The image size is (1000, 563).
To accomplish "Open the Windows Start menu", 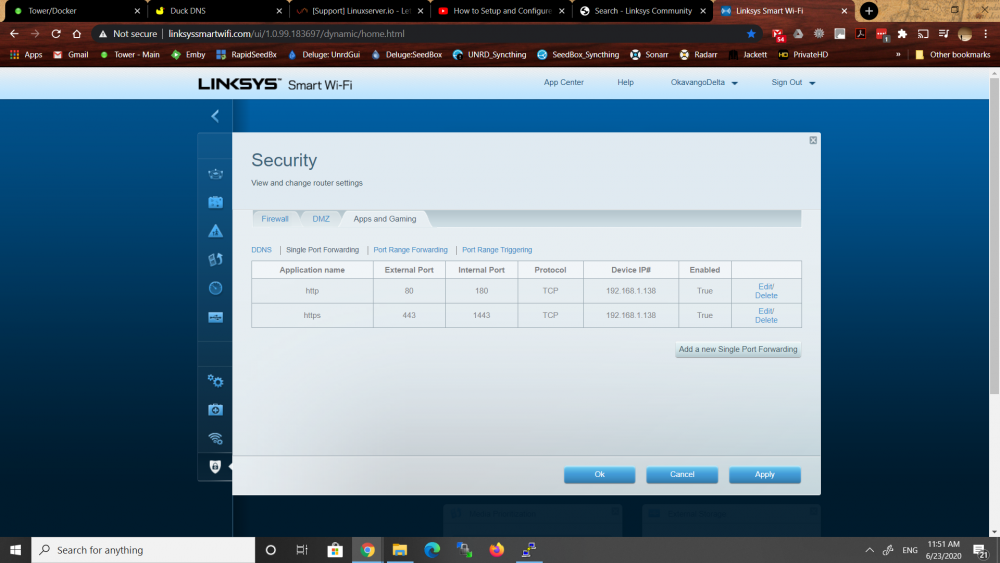I will point(15,550).
